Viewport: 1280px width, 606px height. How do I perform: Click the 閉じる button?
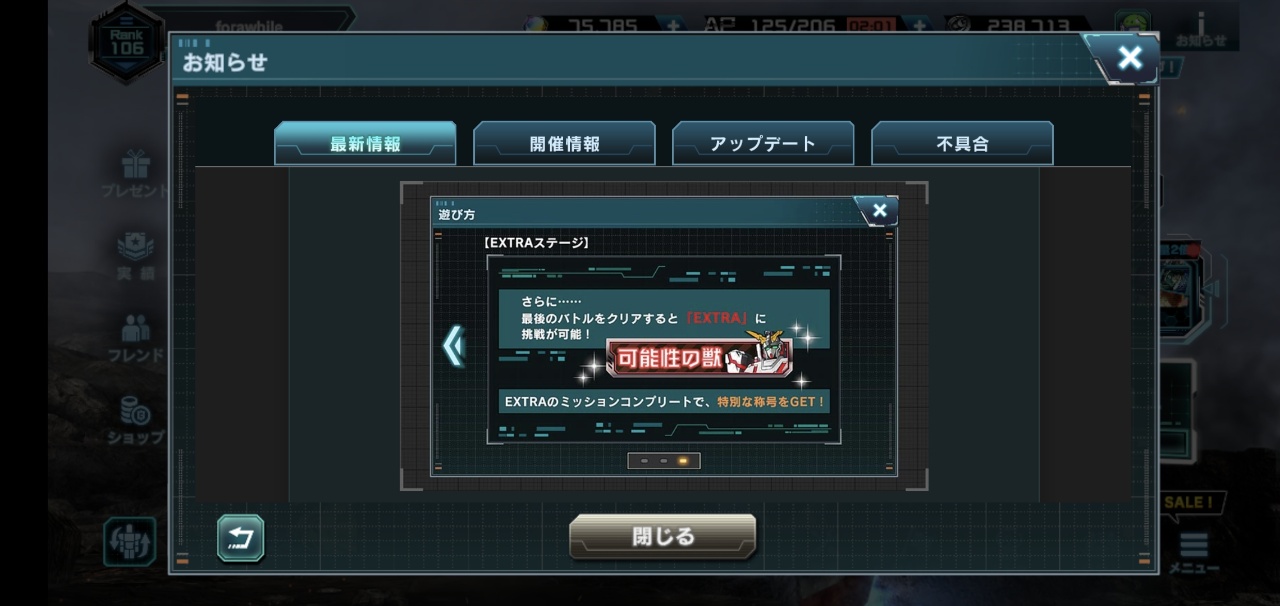(663, 537)
